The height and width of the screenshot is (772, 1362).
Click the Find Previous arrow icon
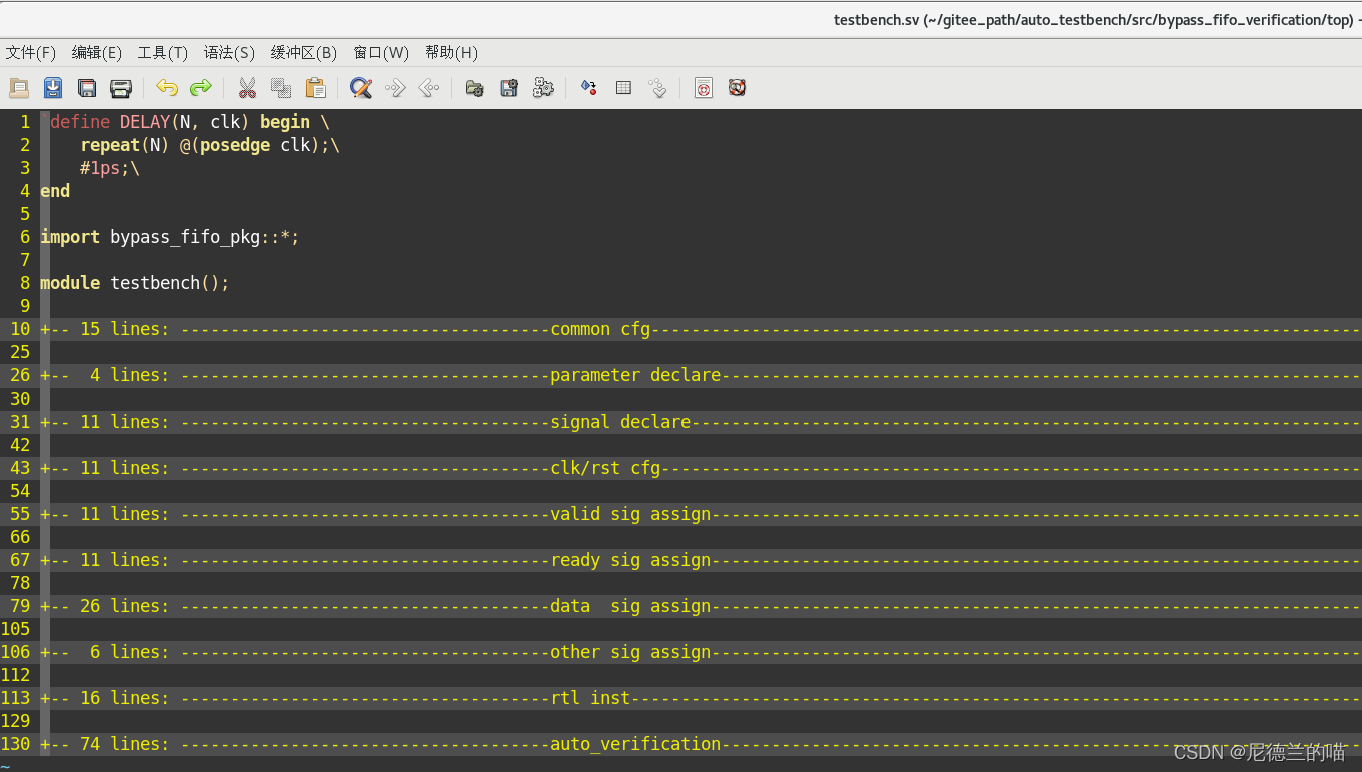429,88
